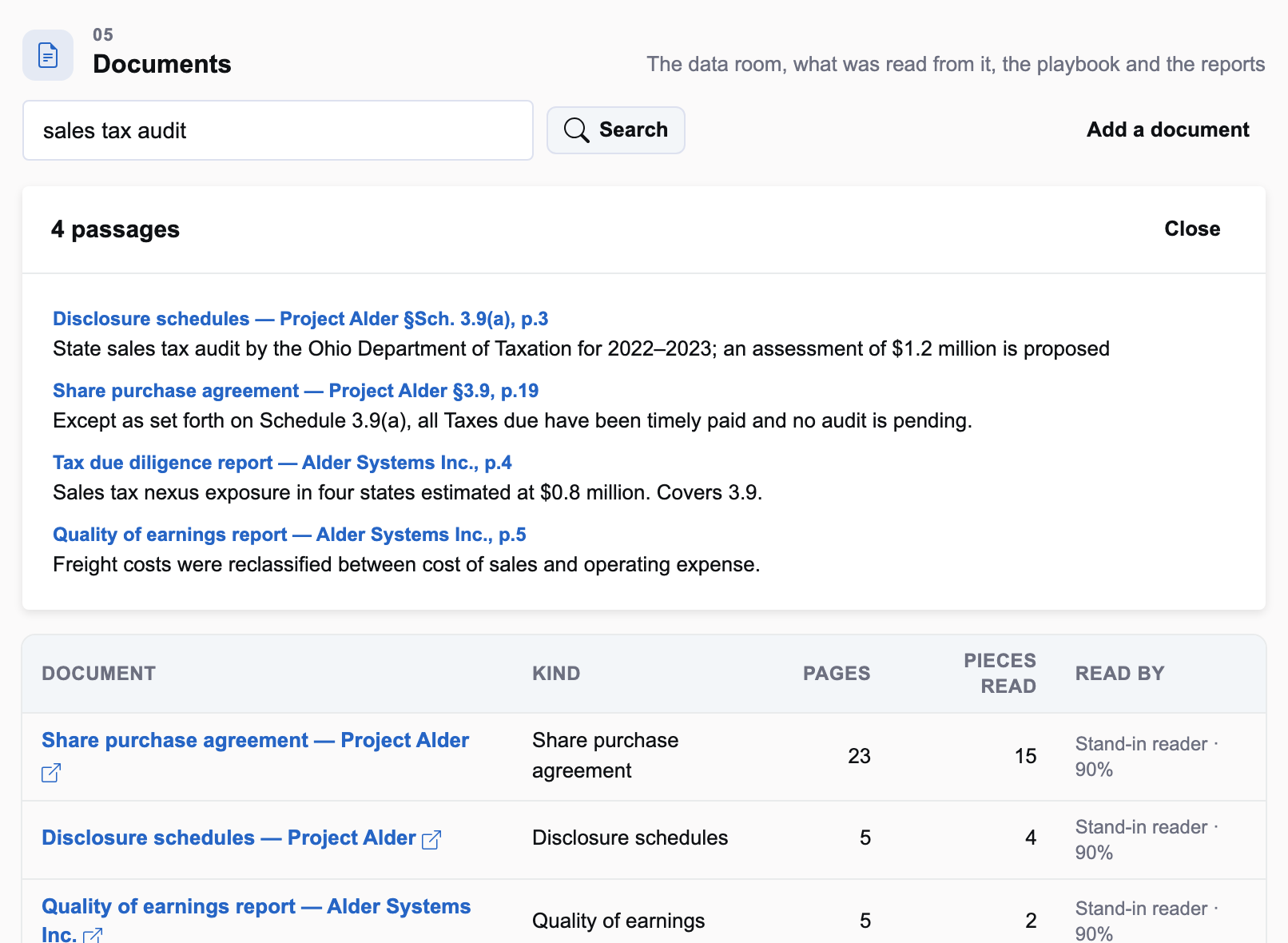Open external link icon for Quality of earnings report
Image resolution: width=1288 pixels, height=943 pixels.
[x=93, y=935]
